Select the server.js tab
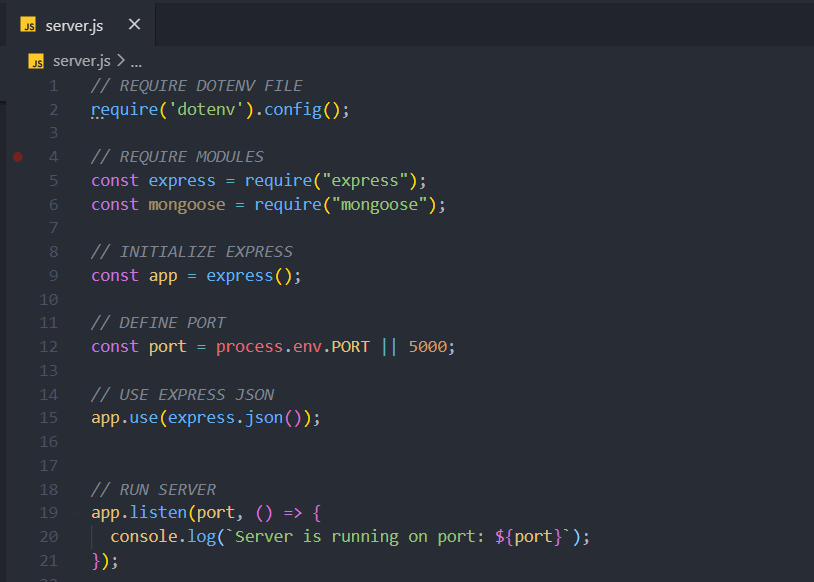The width and height of the screenshot is (814, 582). pyautogui.click(x=74, y=25)
